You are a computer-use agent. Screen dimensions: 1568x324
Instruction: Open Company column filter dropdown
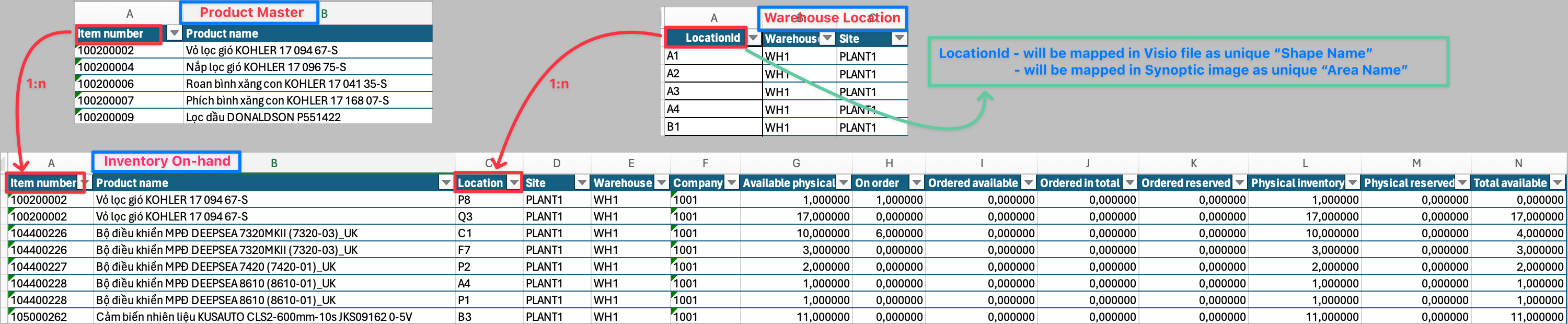pos(732,183)
